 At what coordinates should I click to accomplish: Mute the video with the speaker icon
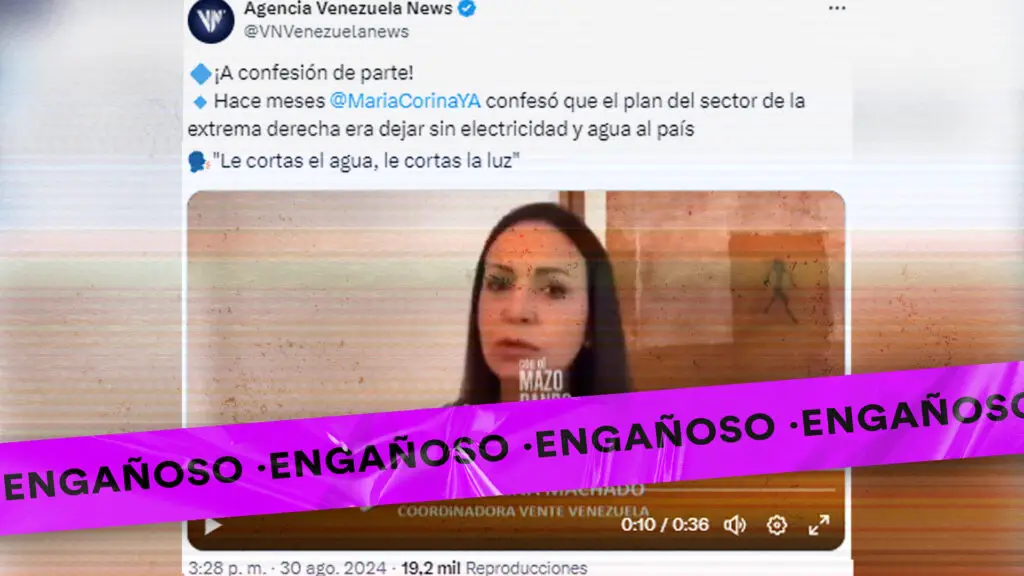735,525
